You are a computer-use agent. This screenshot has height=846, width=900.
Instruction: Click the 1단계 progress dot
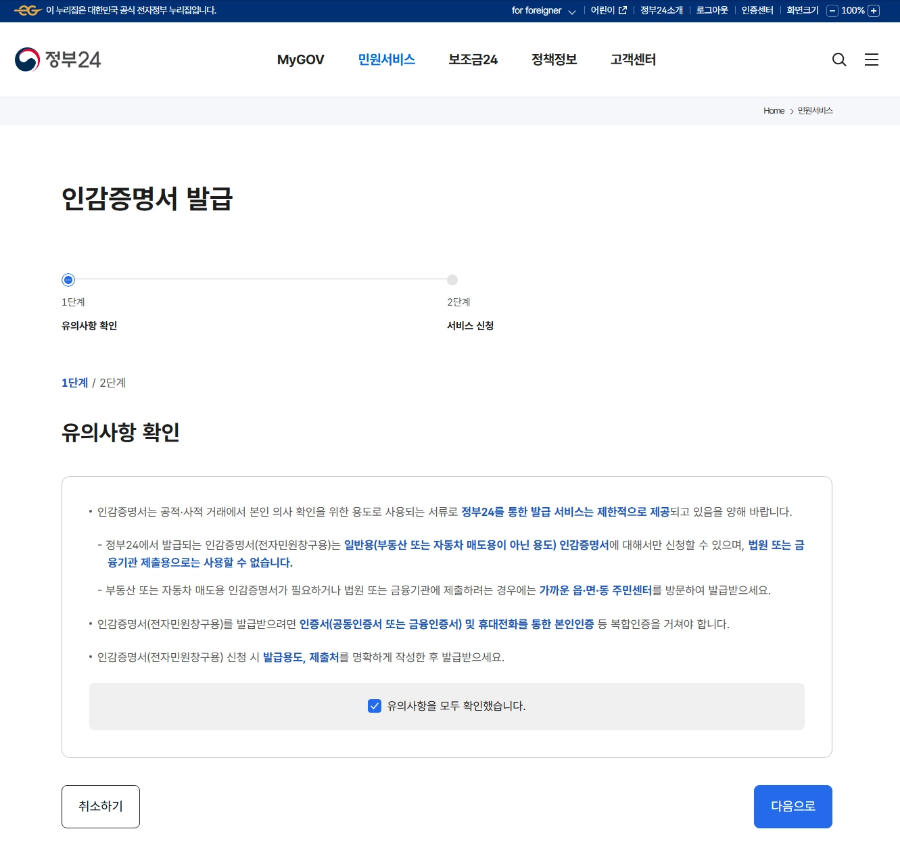tap(68, 280)
